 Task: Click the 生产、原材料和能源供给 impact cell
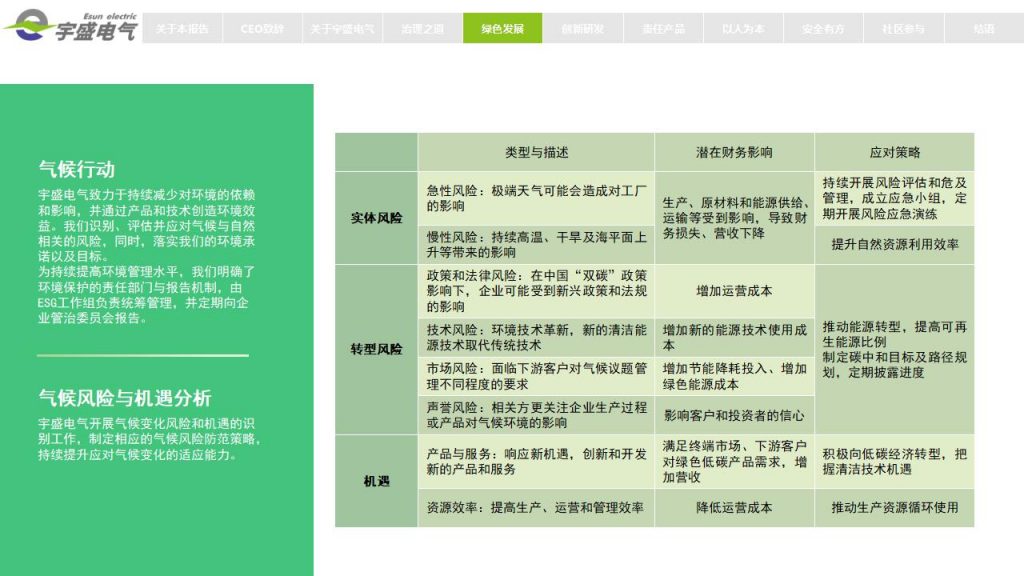coord(734,218)
